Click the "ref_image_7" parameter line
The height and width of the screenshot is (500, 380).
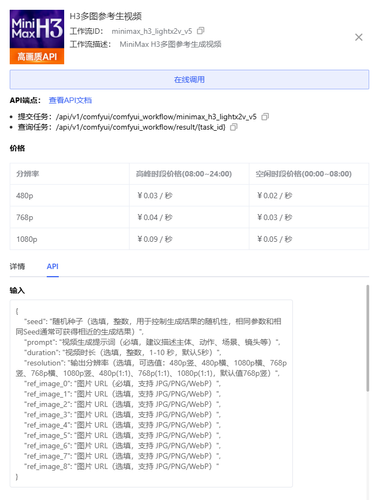[122, 456]
